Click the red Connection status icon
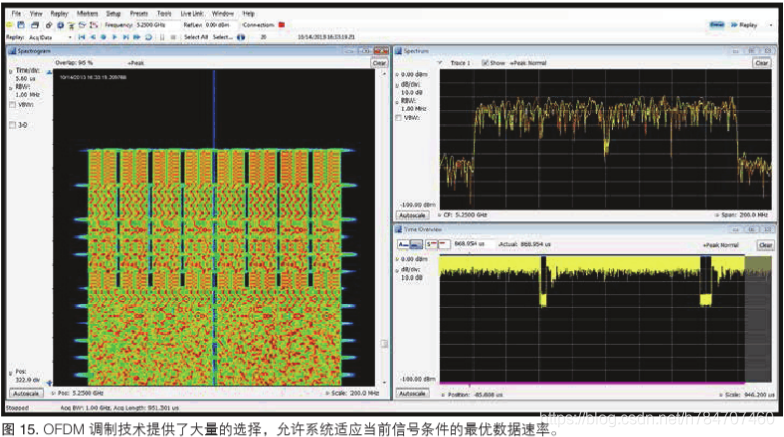 click(x=282, y=25)
